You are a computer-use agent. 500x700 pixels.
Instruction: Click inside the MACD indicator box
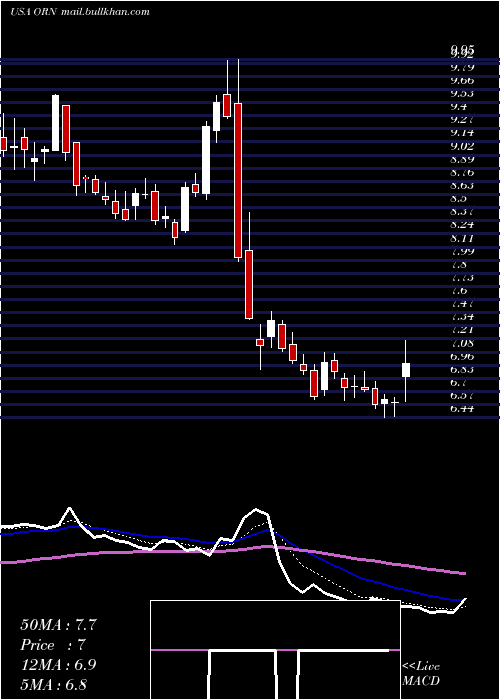pyautogui.click(x=275, y=650)
